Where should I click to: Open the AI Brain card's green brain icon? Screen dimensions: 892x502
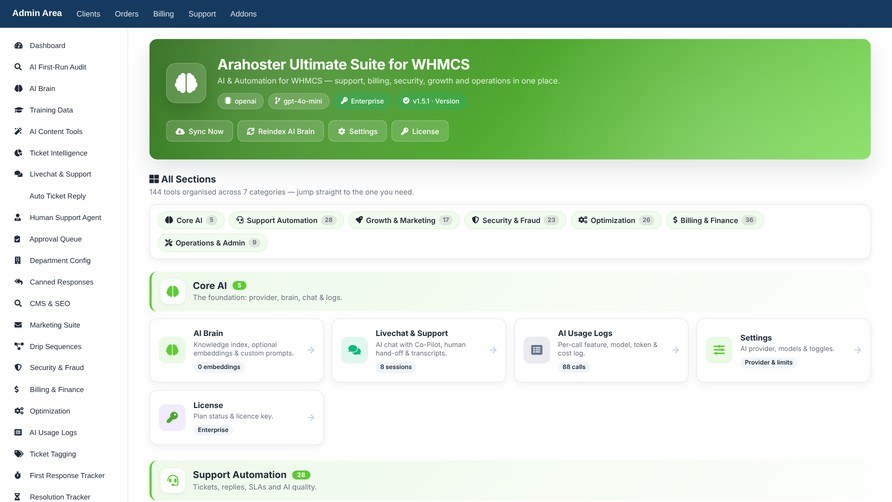172,349
